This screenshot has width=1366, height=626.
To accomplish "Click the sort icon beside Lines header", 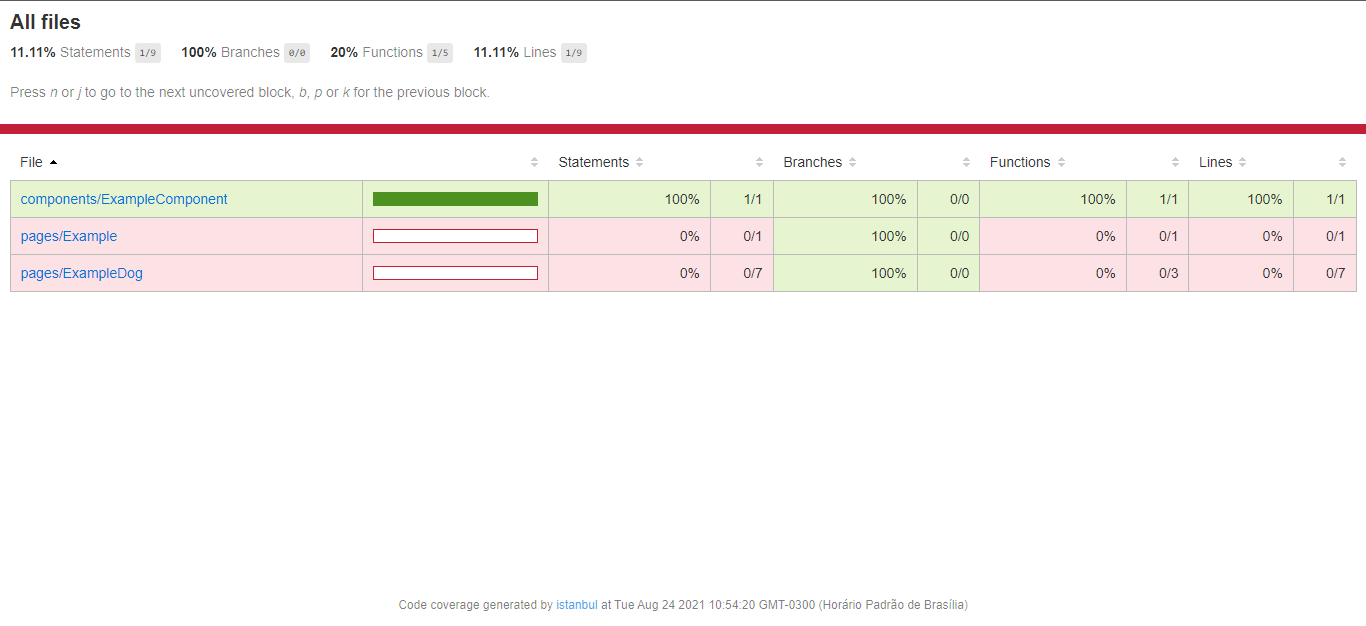I will tap(1242, 161).
